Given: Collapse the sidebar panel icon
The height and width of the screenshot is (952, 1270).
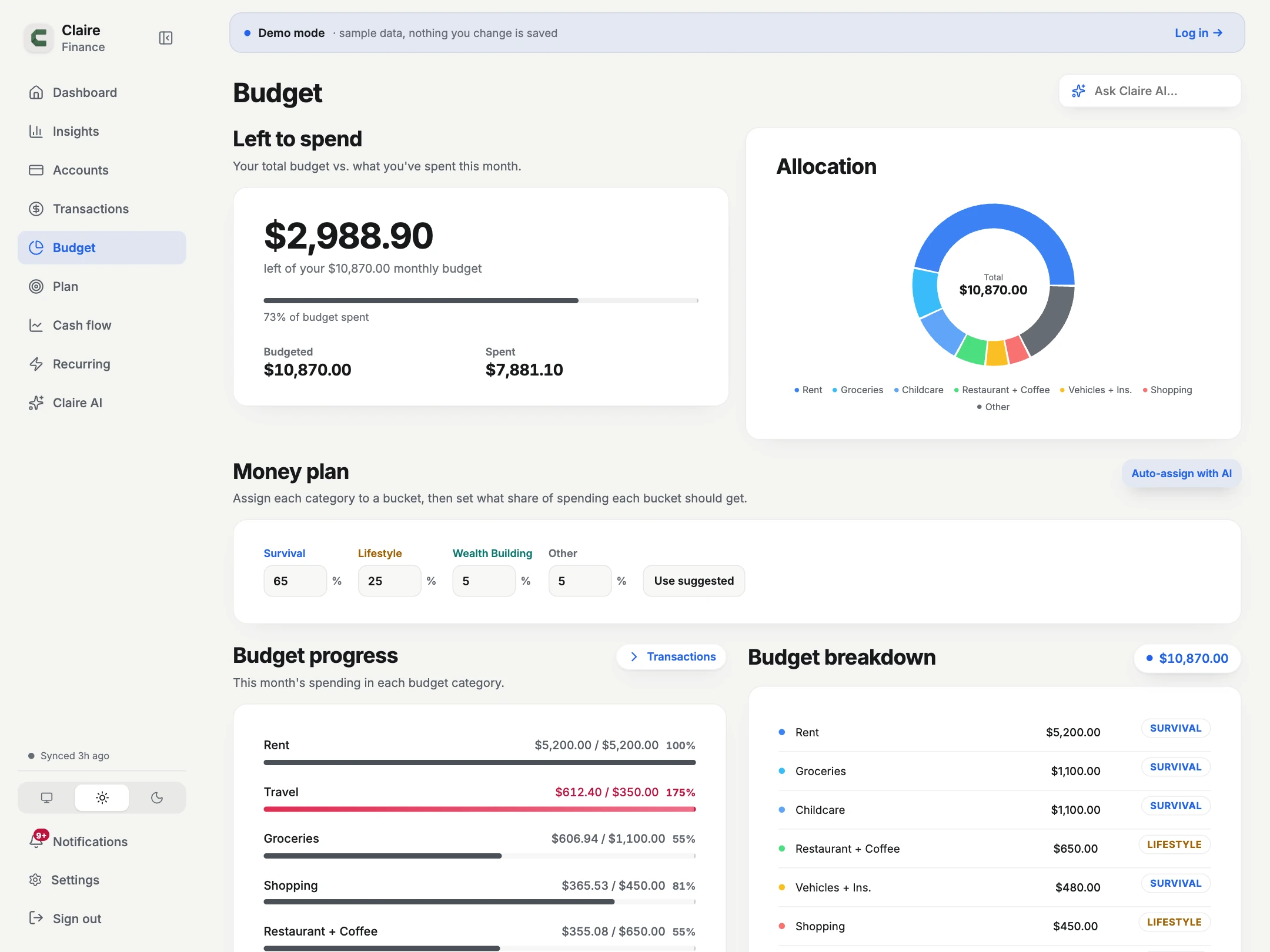Looking at the screenshot, I should click(166, 38).
